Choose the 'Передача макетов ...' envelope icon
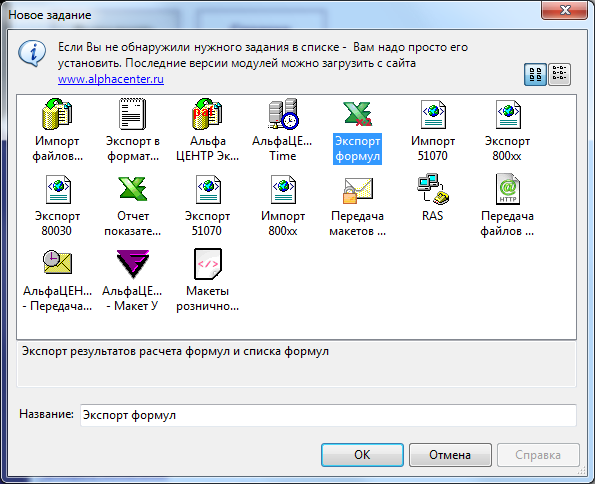Viewport: 595px width, 484px height. (357, 190)
